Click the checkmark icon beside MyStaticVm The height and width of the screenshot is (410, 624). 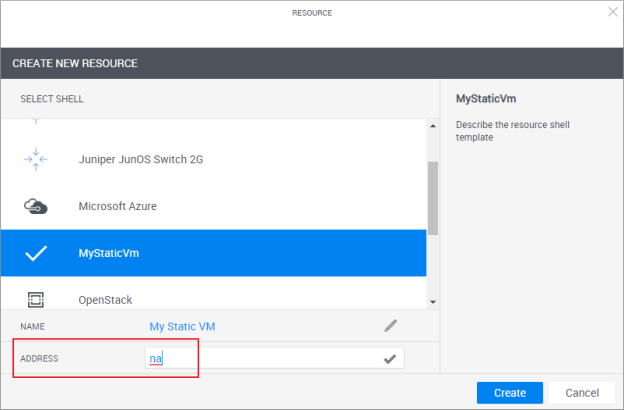tap(36, 253)
